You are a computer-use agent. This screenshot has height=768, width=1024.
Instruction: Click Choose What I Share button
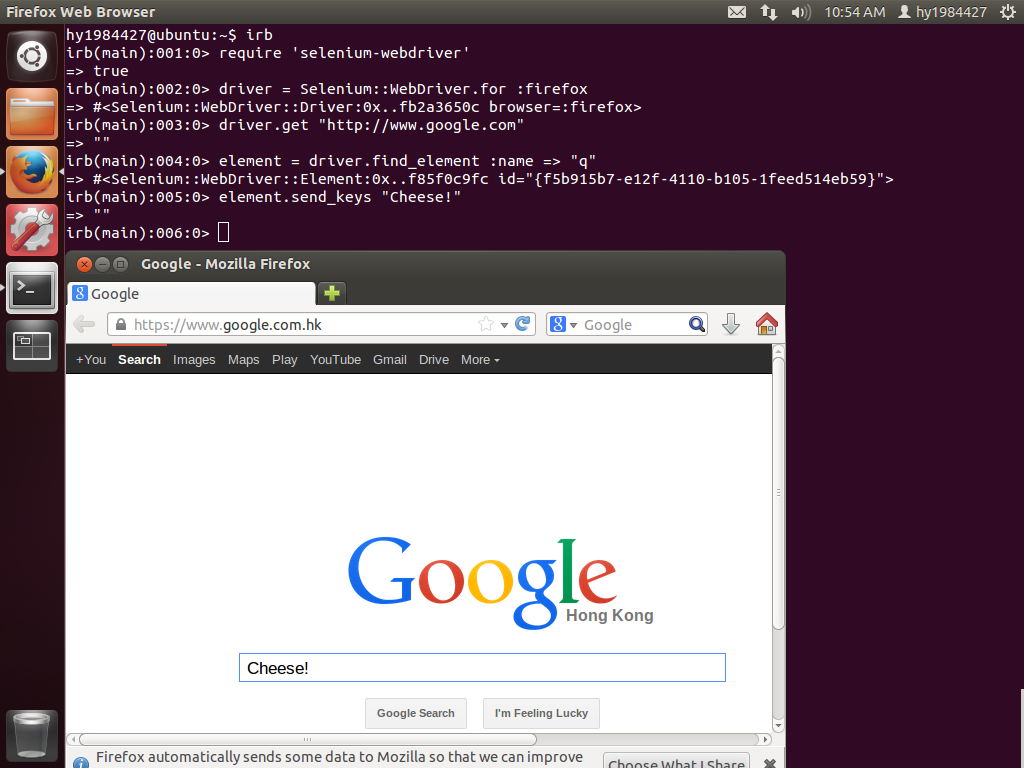677,761
